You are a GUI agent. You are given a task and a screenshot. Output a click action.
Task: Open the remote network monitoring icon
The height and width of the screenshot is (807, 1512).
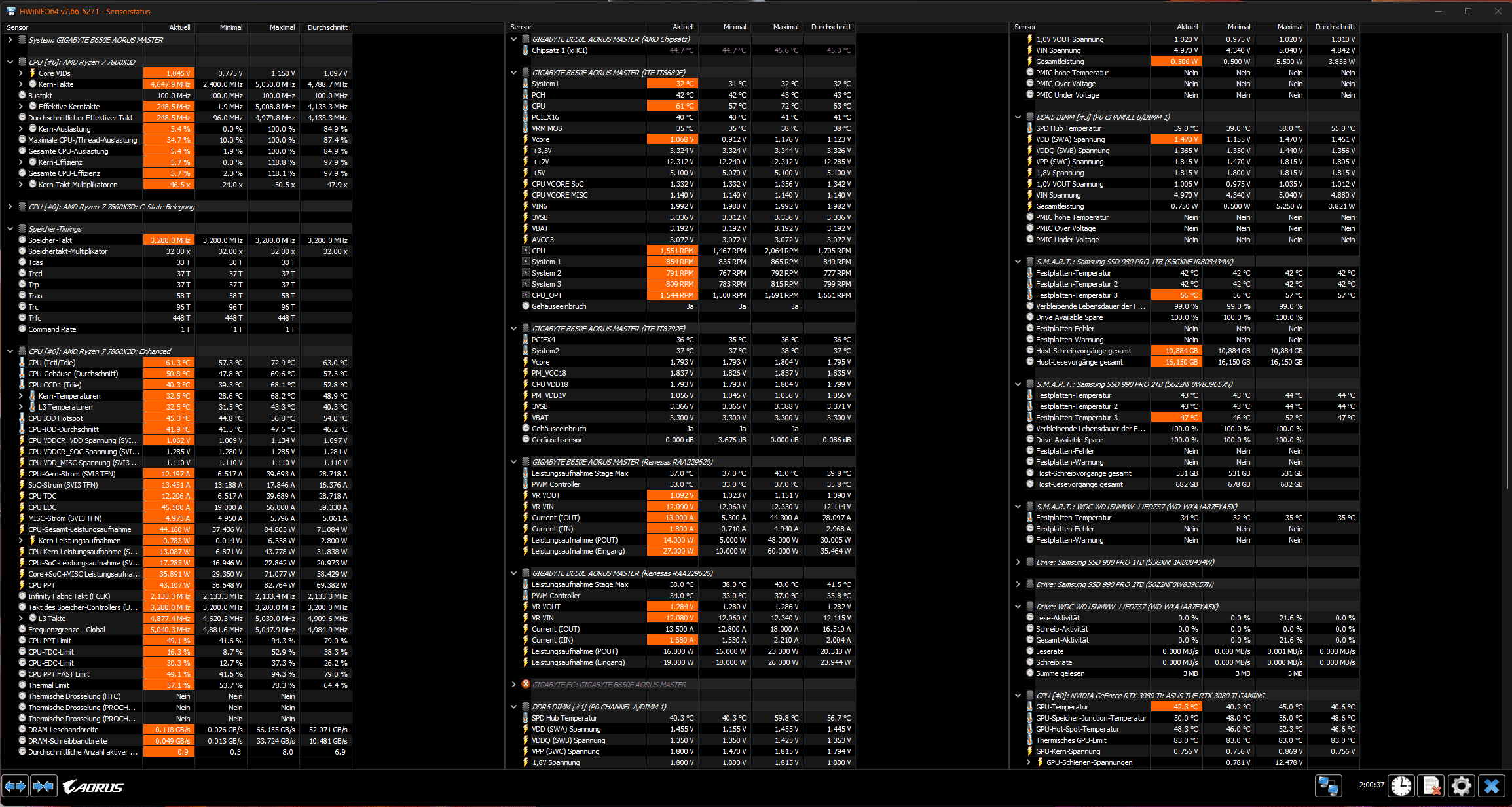tap(1328, 785)
